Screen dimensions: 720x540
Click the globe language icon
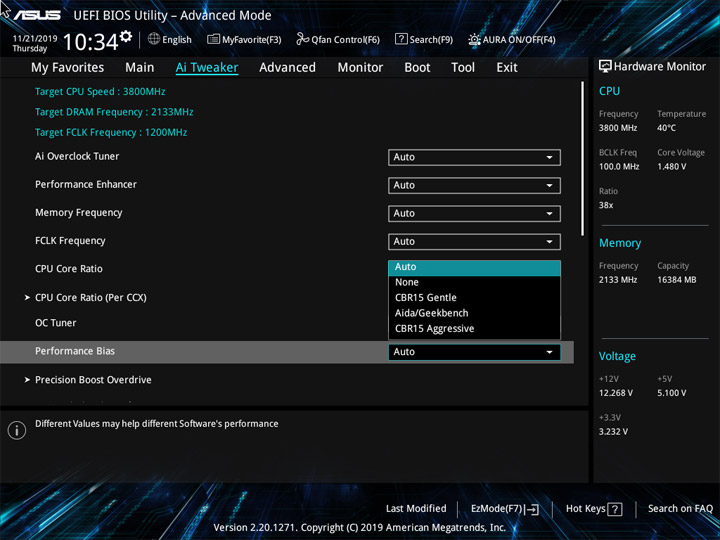(x=154, y=39)
